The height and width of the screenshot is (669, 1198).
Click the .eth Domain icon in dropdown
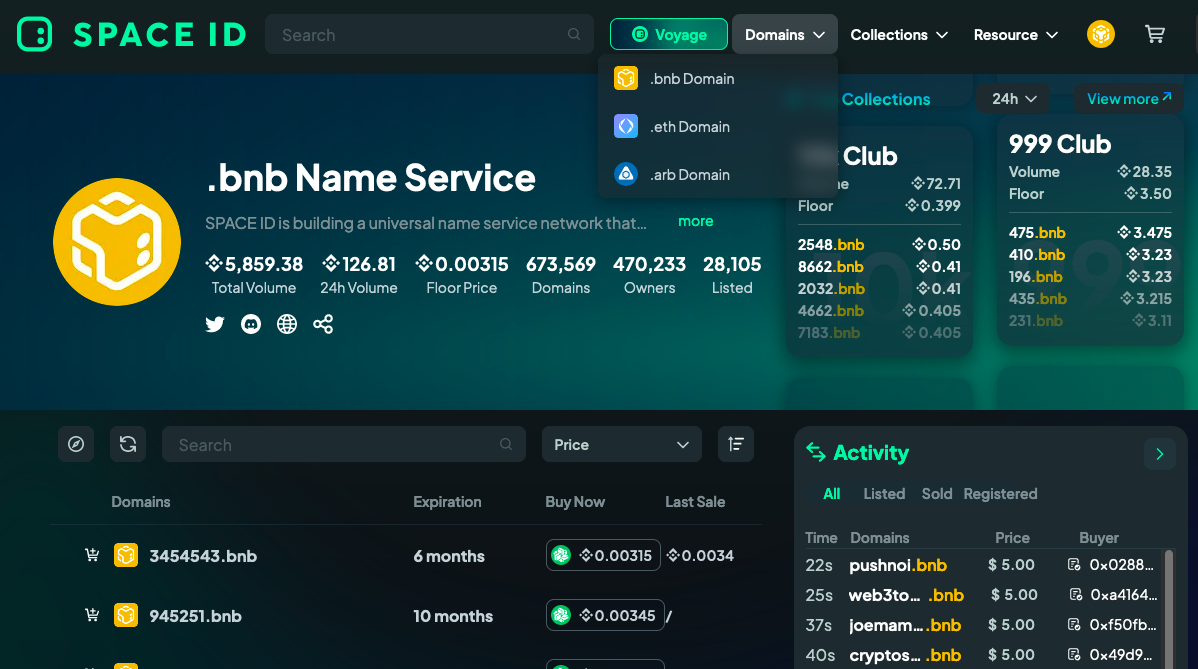pyautogui.click(x=626, y=126)
